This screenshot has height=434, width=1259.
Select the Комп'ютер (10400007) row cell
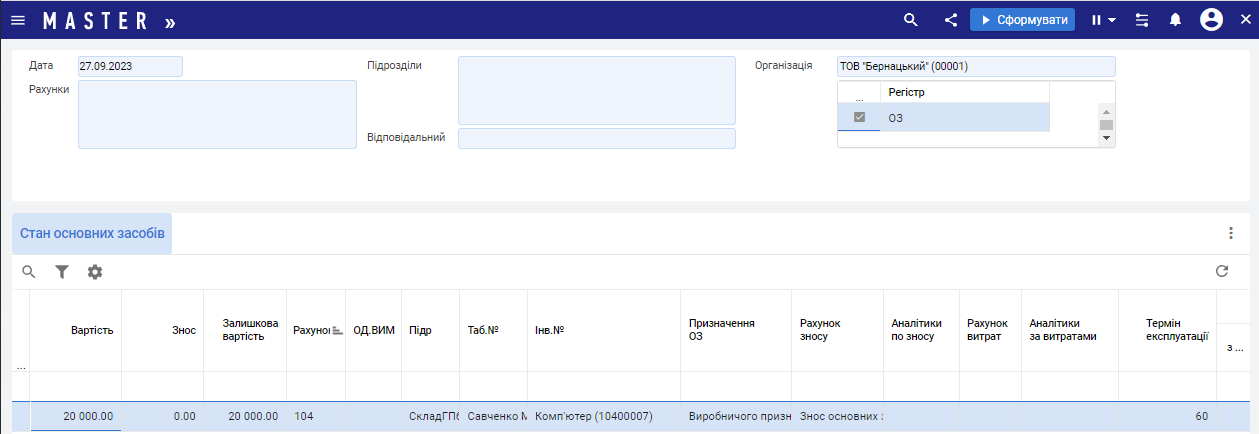594,416
